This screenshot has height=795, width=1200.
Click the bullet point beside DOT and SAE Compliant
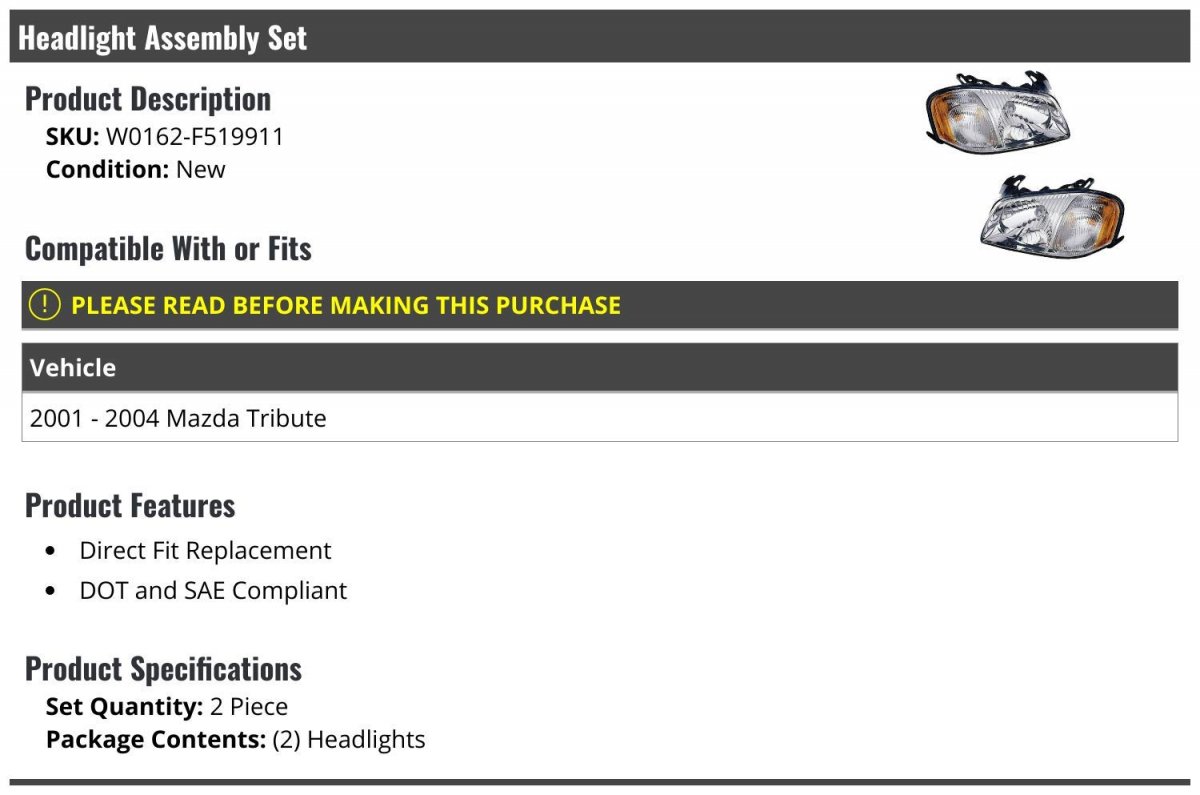pyautogui.click(x=51, y=591)
